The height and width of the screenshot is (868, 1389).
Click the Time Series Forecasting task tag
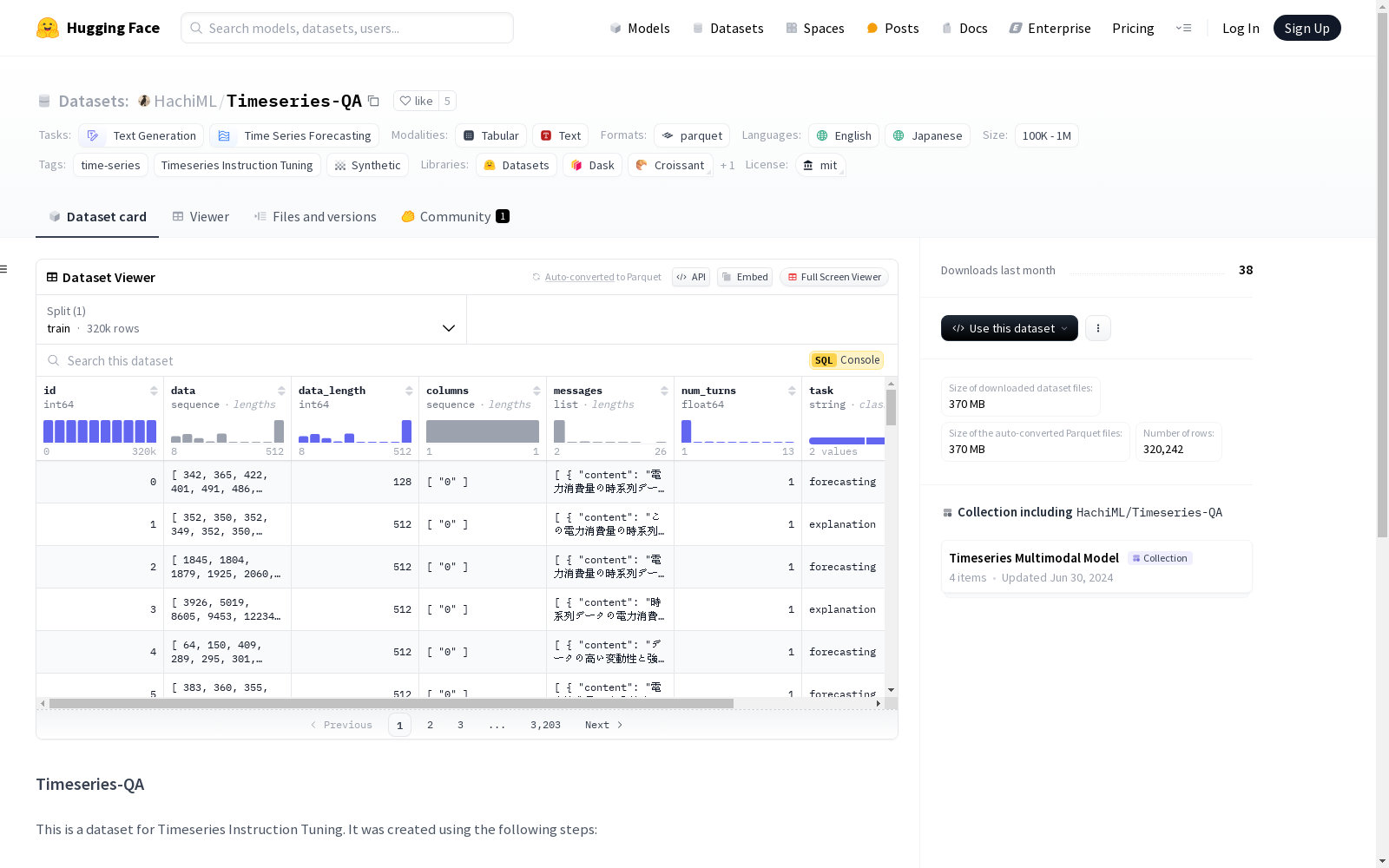[x=294, y=135]
